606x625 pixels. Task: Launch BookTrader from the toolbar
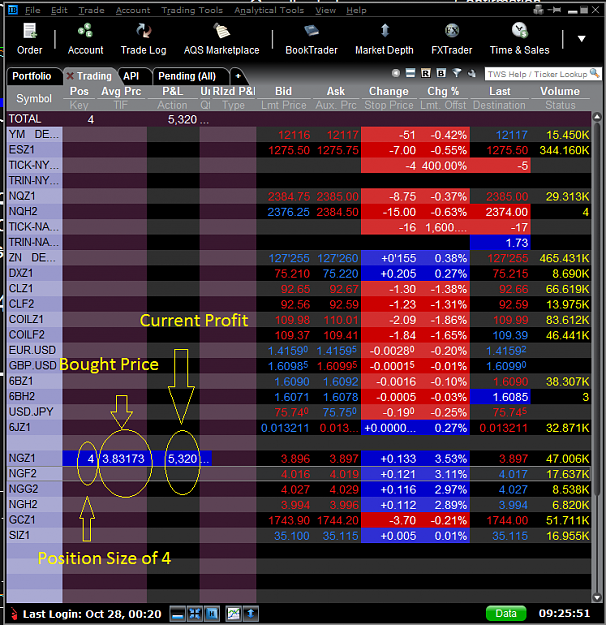311,39
